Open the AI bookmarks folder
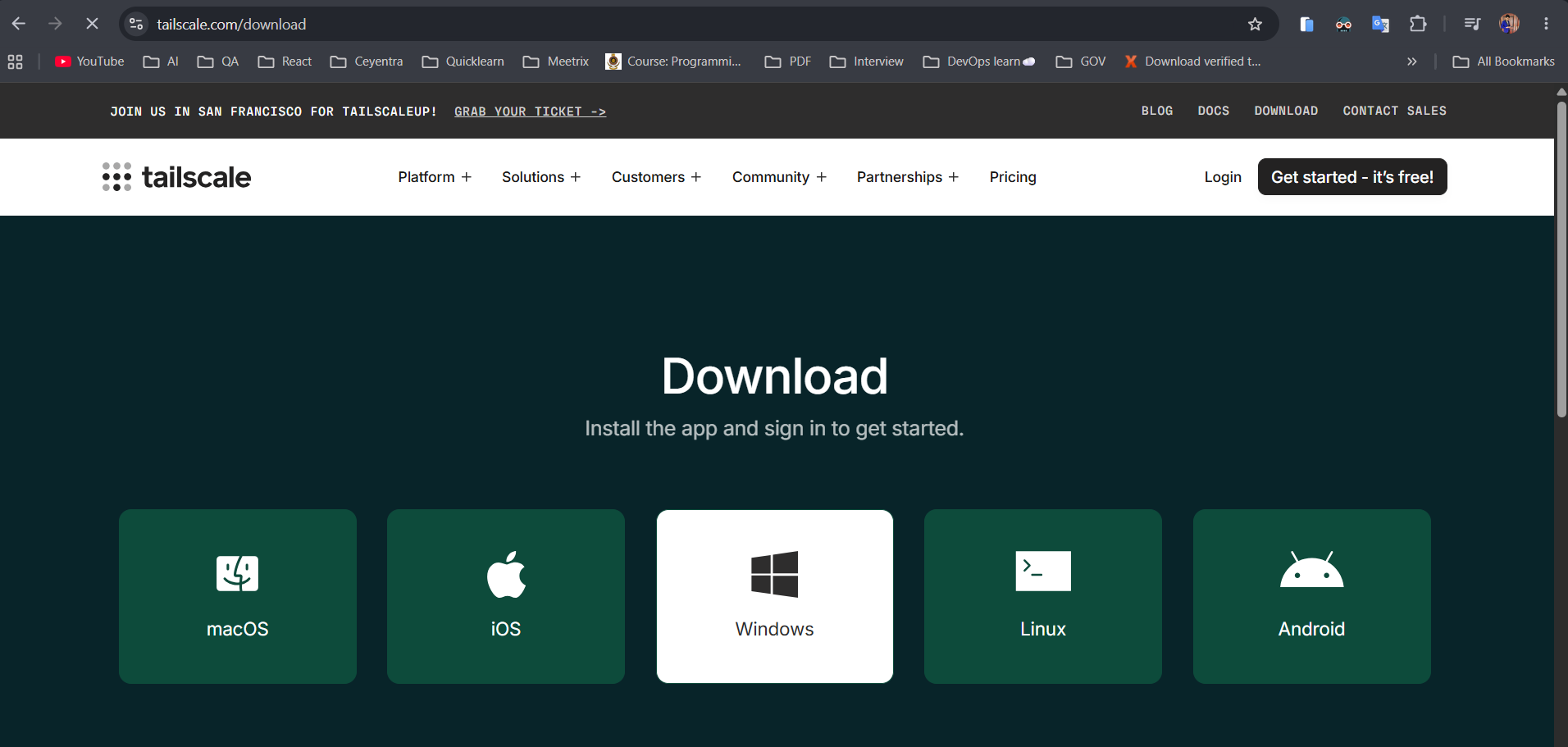Screen dimensions: 1568x747 [161, 61]
